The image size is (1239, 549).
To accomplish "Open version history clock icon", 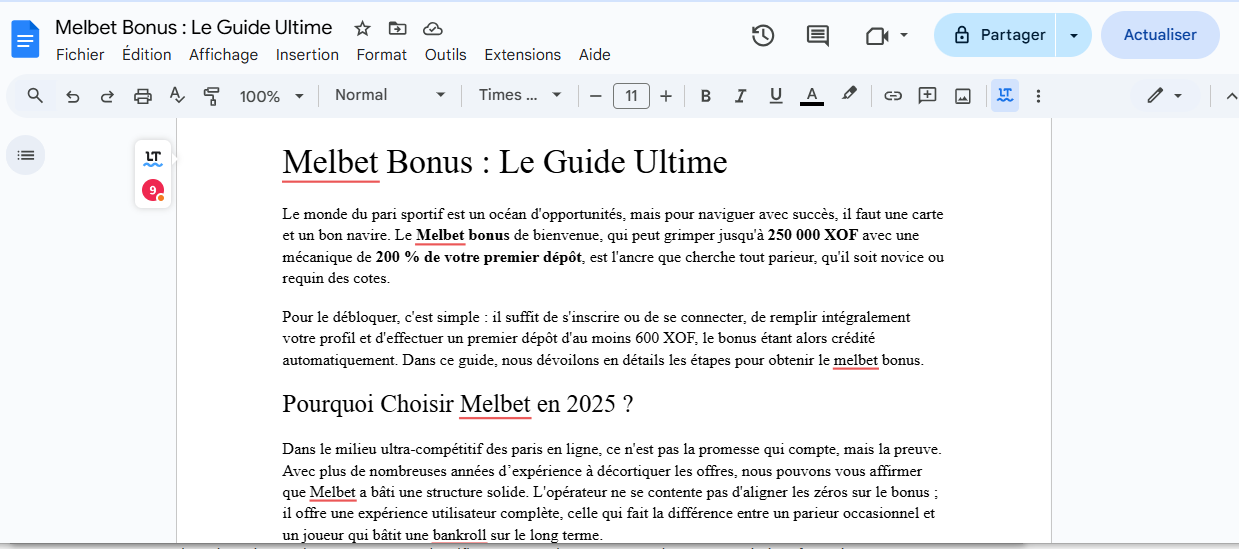I will [763, 36].
